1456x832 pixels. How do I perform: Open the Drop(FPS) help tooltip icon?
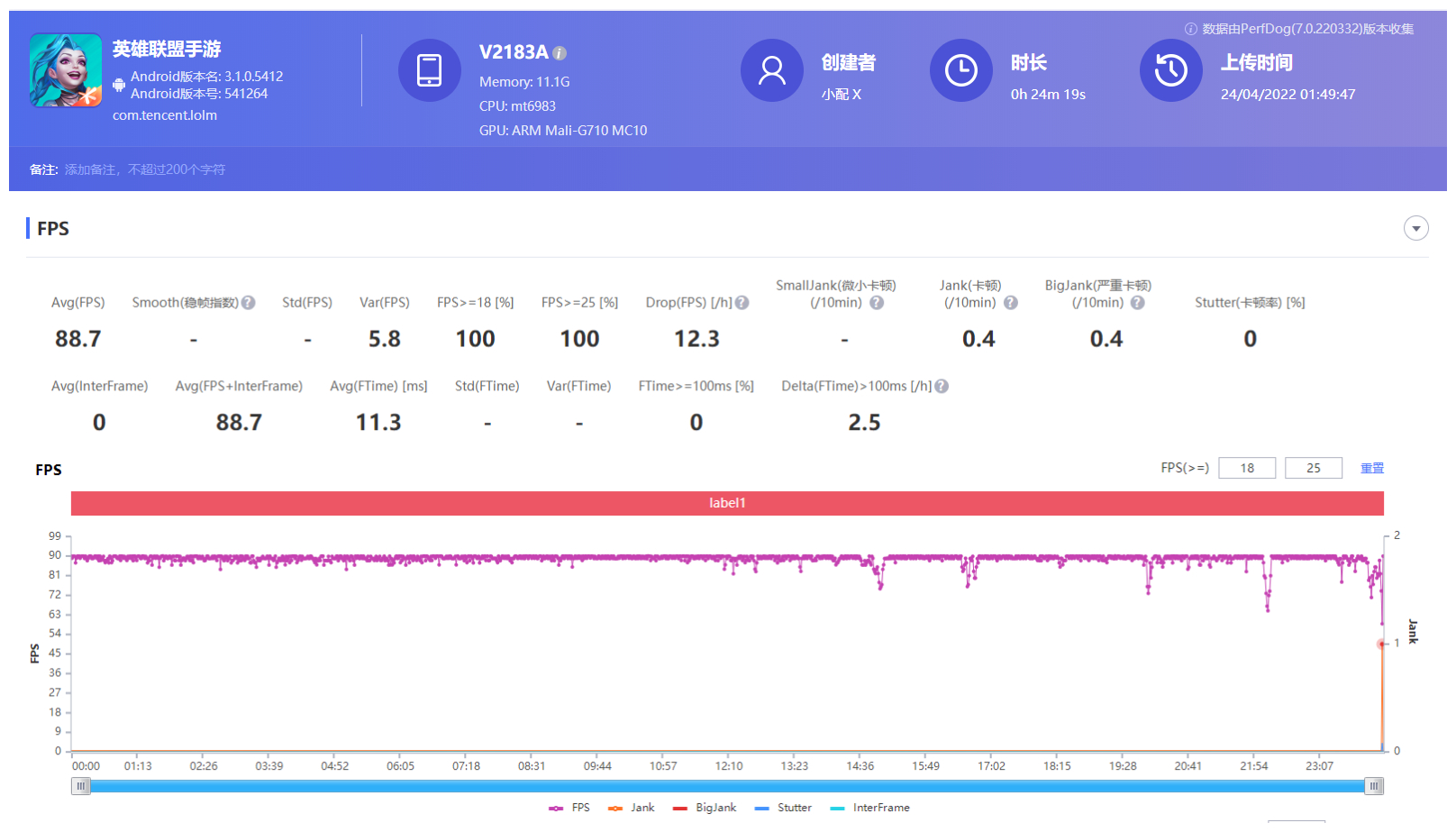pos(742,303)
